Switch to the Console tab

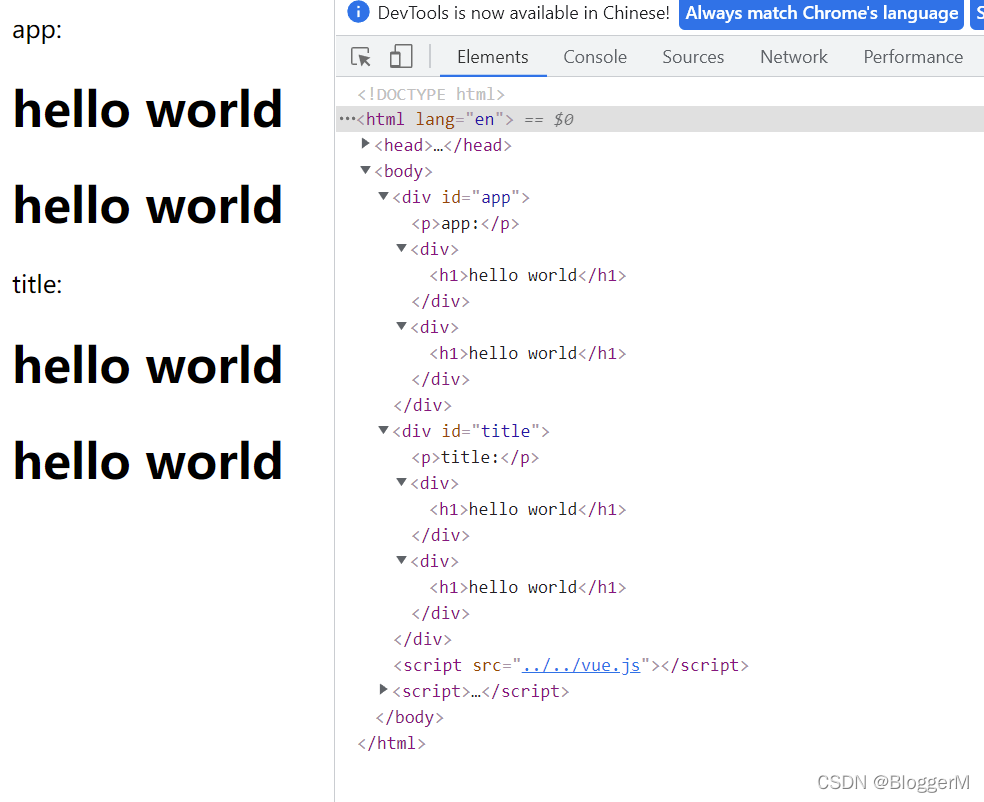click(594, 57)
